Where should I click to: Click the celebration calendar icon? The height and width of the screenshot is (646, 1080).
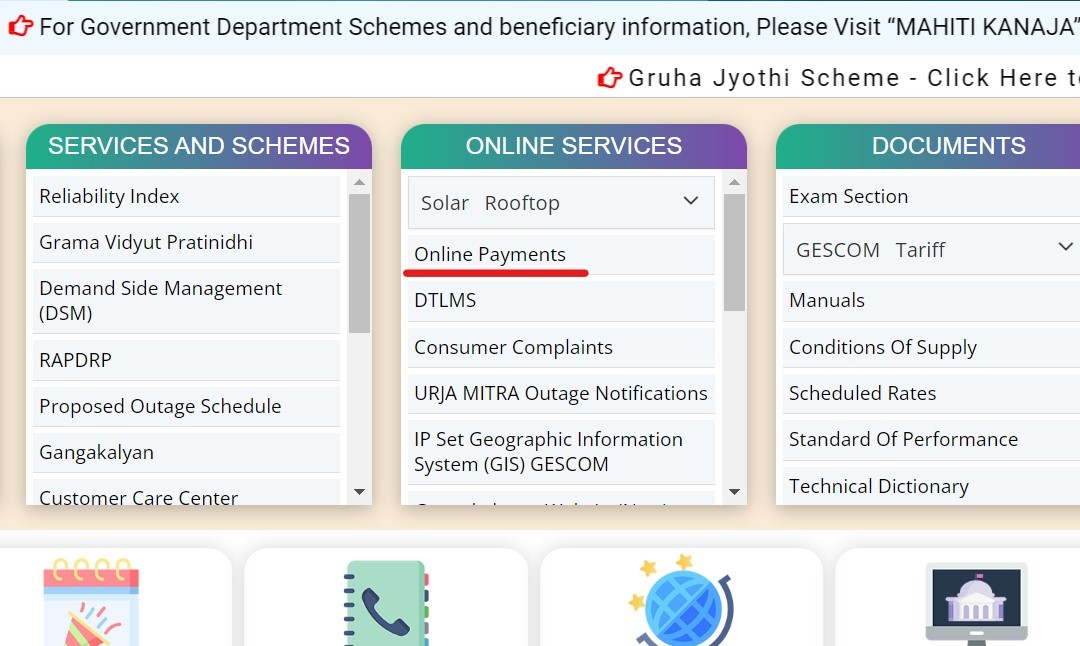click(93, 600)
